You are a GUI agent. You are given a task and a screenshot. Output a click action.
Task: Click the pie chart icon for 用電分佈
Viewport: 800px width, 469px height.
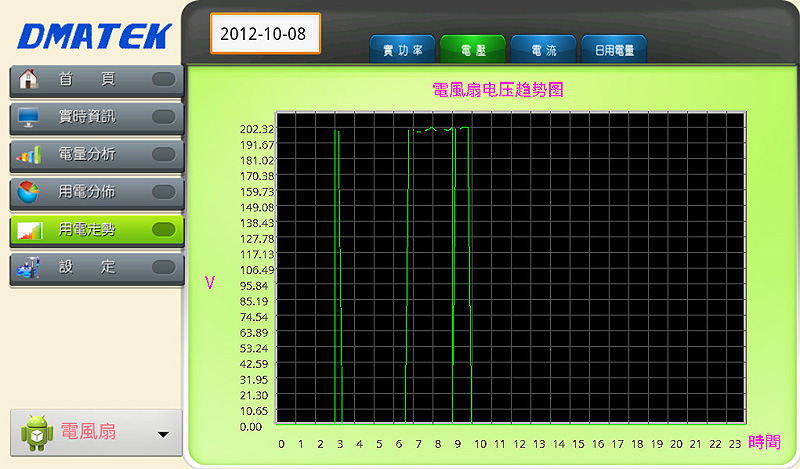point(29,191)
